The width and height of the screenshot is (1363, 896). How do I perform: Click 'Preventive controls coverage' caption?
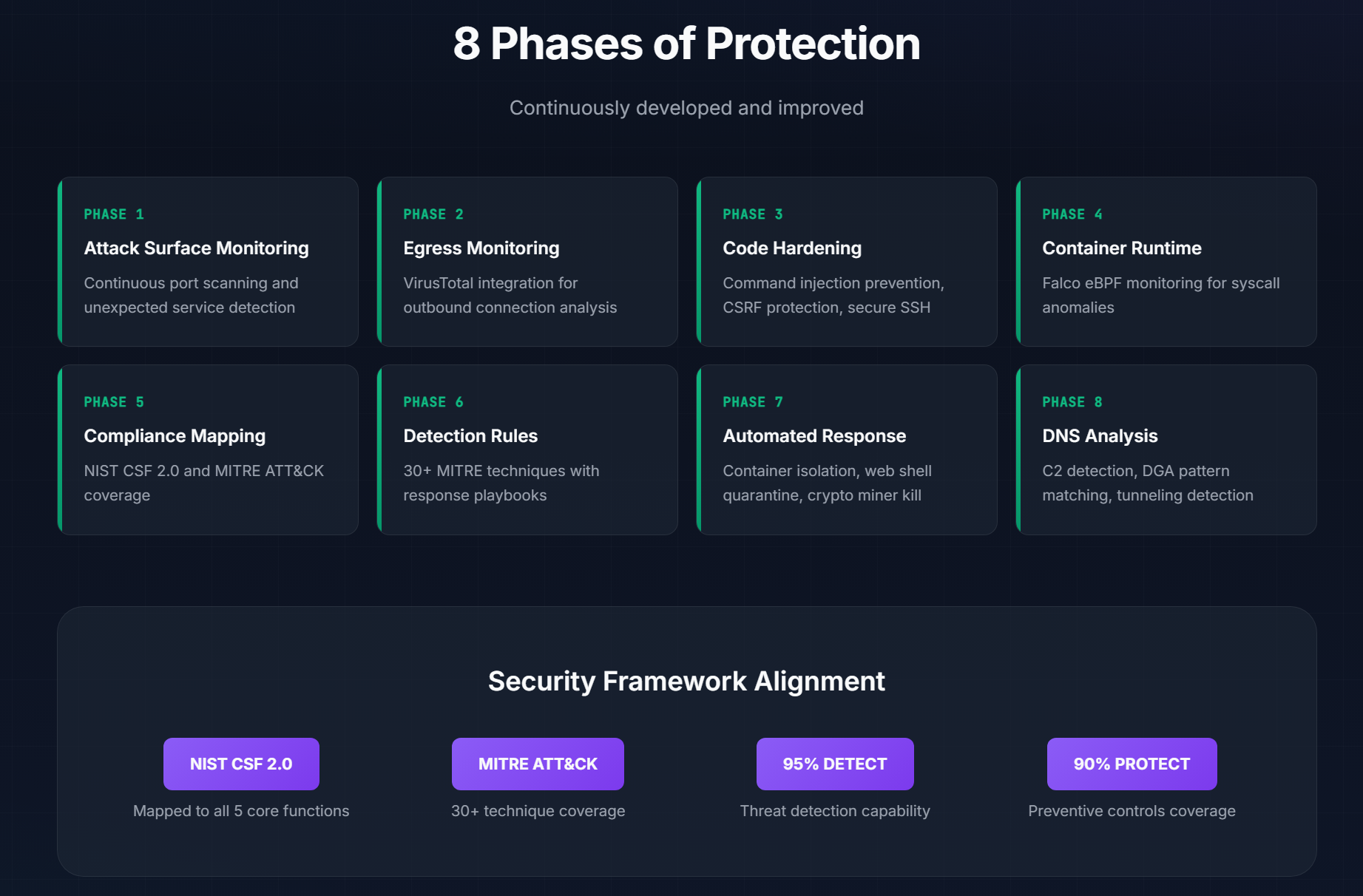click(1132, 811)
